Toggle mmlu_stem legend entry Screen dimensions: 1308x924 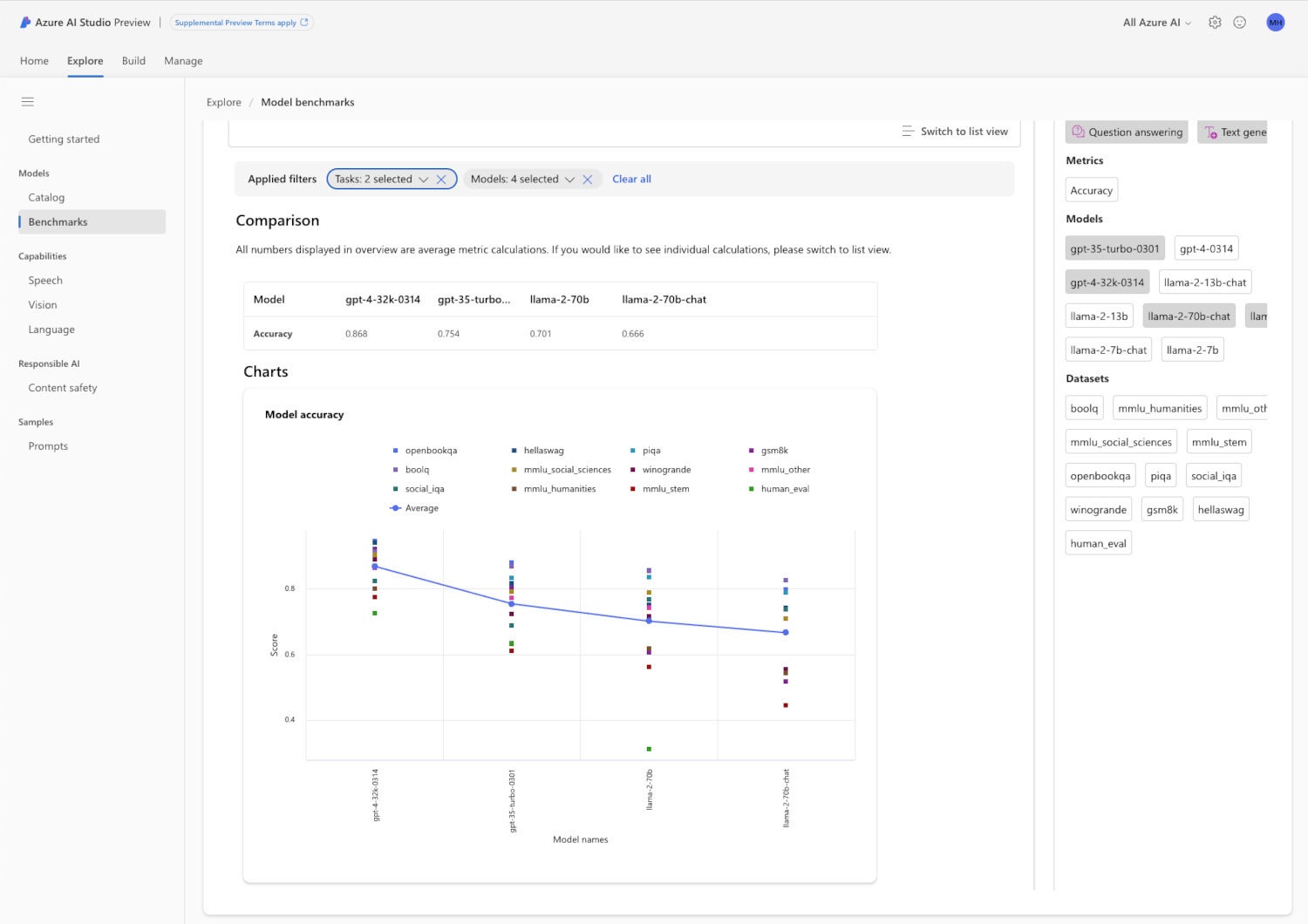click(x=659, y=489)
